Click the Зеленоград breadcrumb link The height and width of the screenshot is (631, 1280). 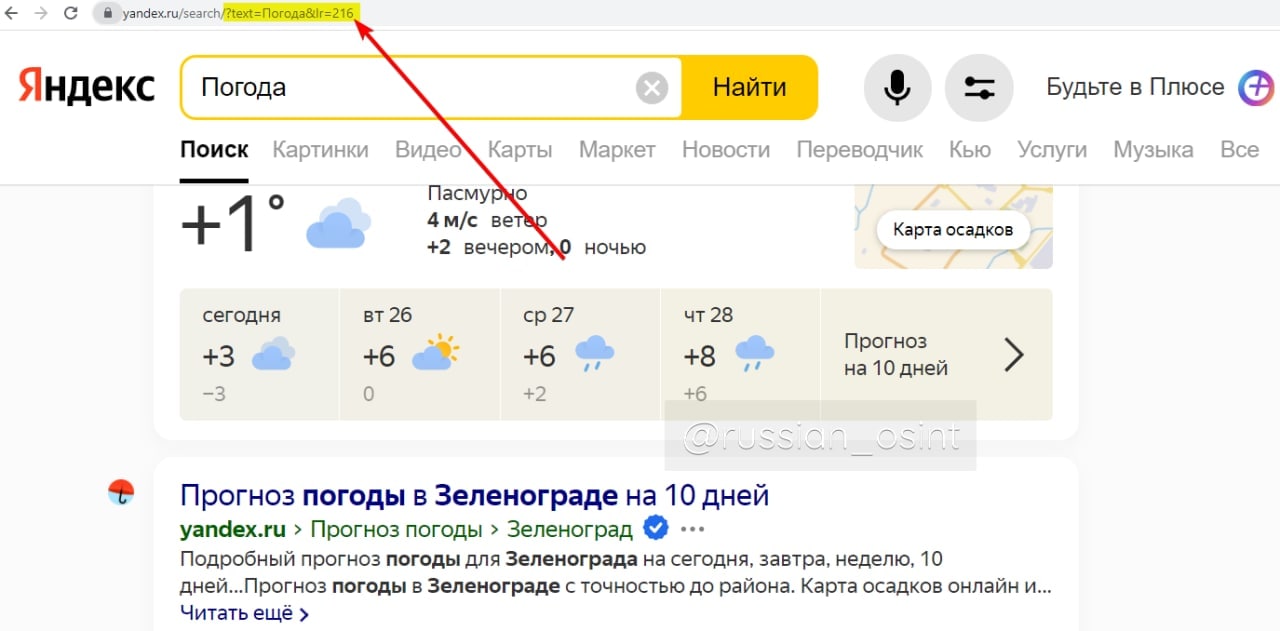570,529
